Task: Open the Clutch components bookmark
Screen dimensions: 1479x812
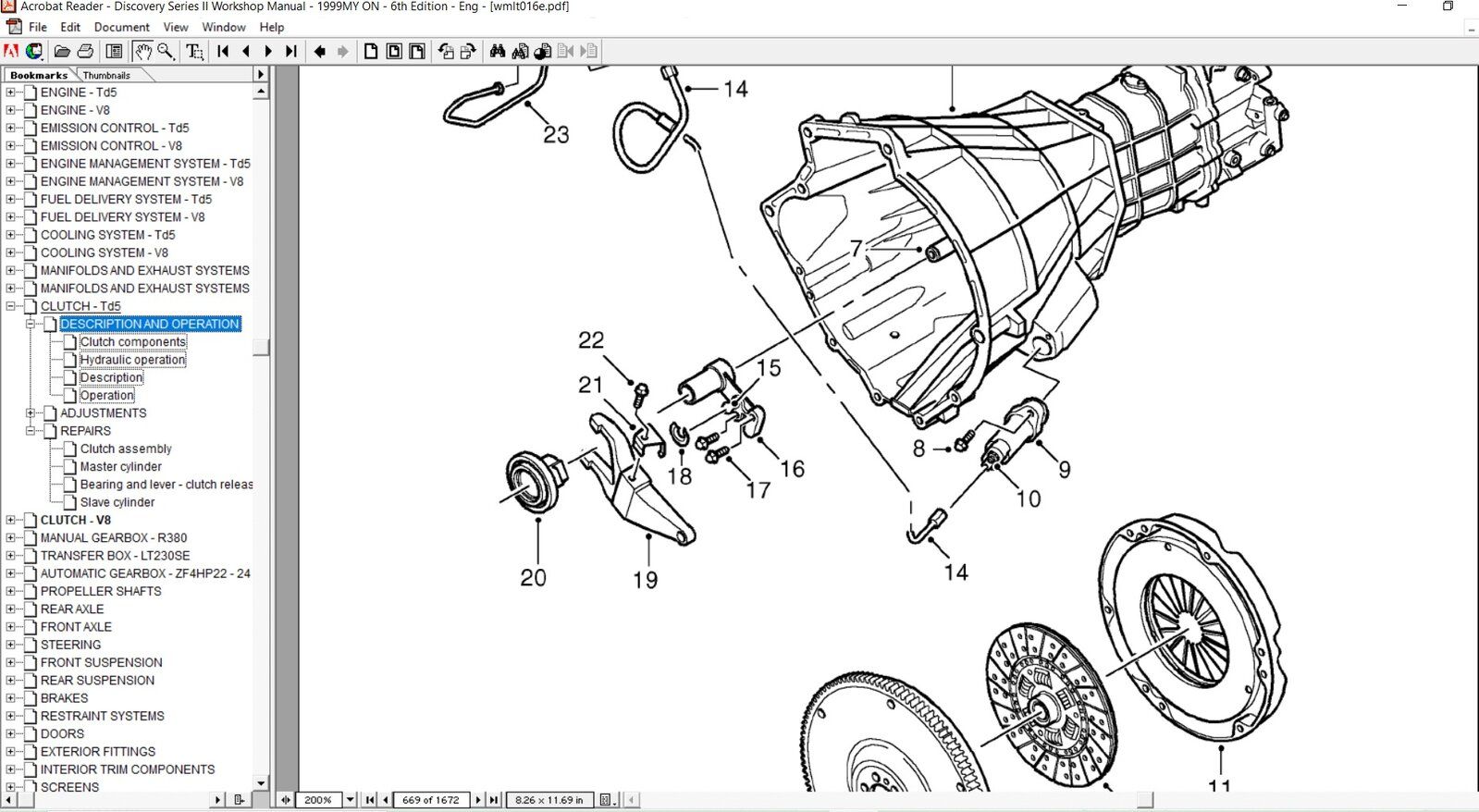Action: click(x=133, y=342)
